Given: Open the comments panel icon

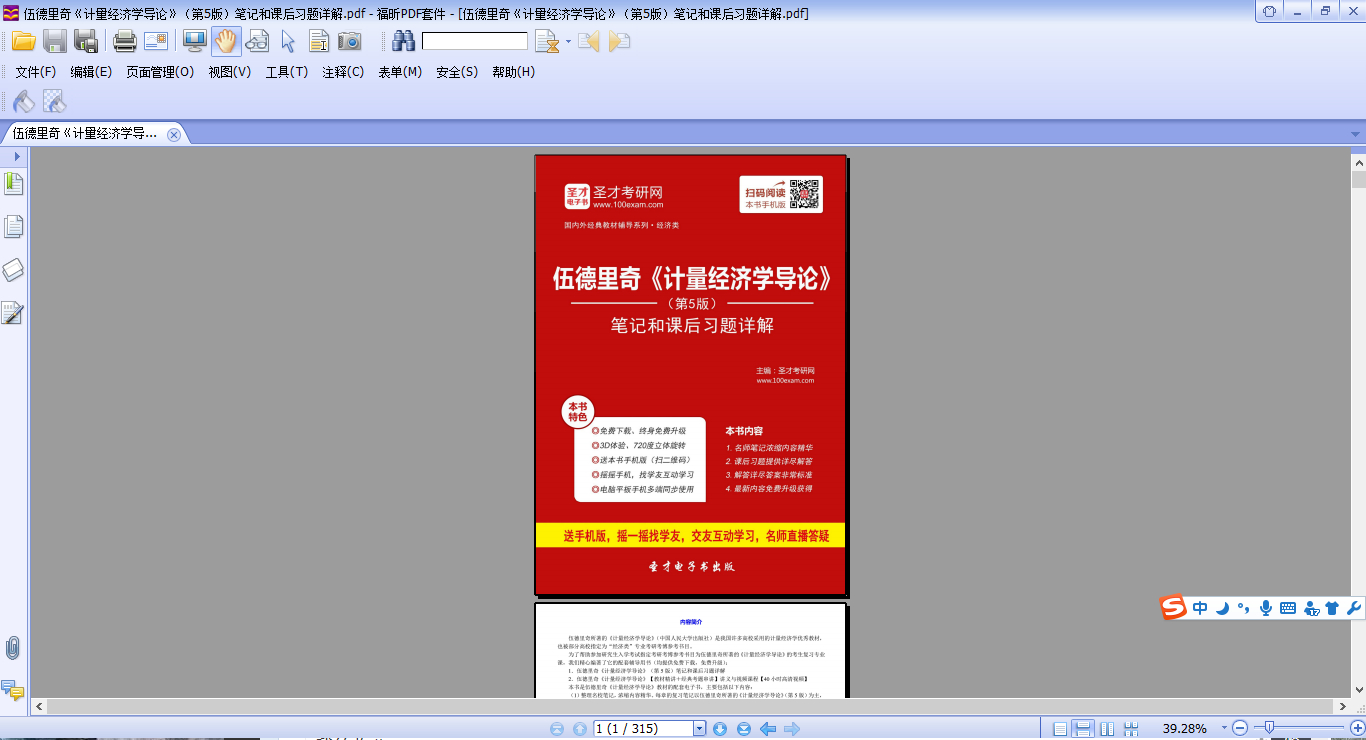Looking at the screenshot, I should (13, 690).
